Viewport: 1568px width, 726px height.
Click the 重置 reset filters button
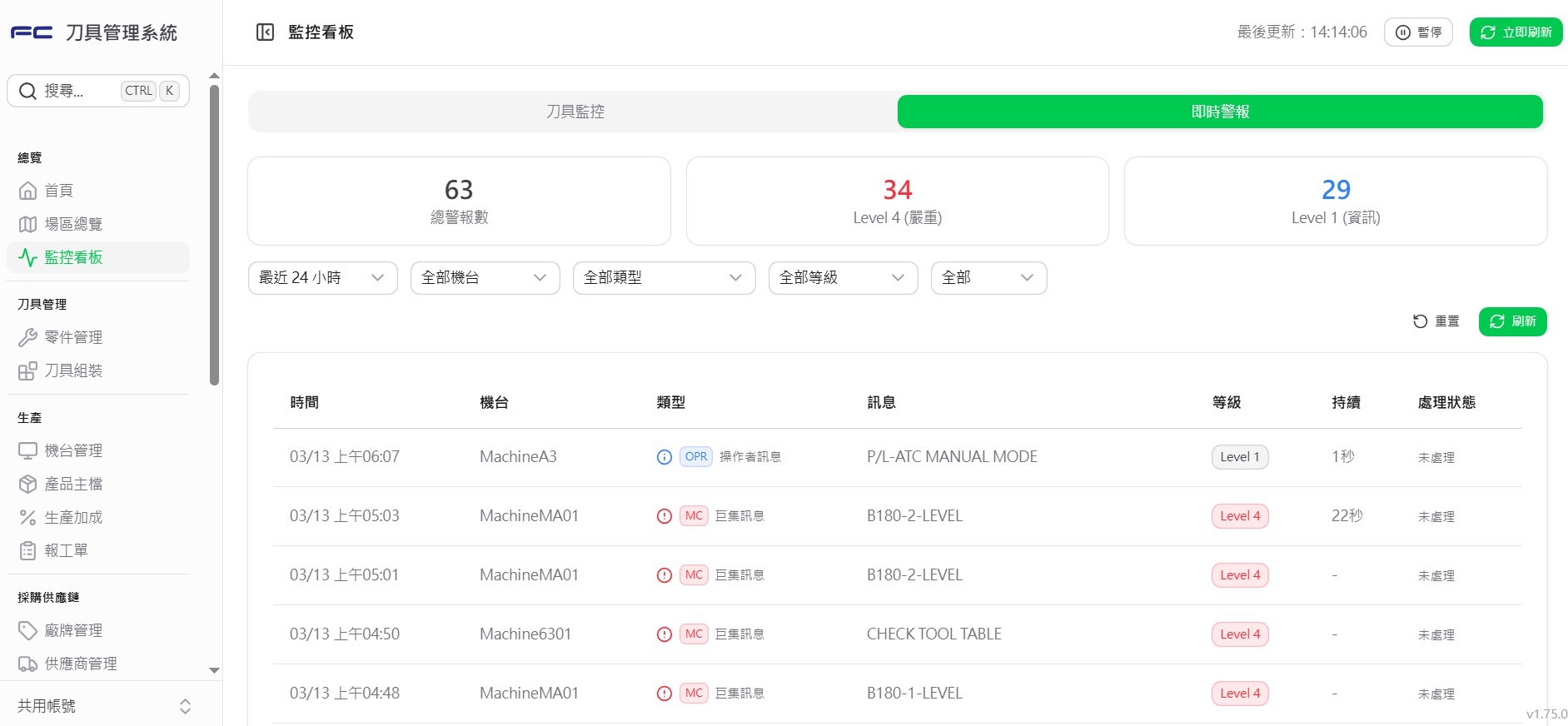(1436, 321)
